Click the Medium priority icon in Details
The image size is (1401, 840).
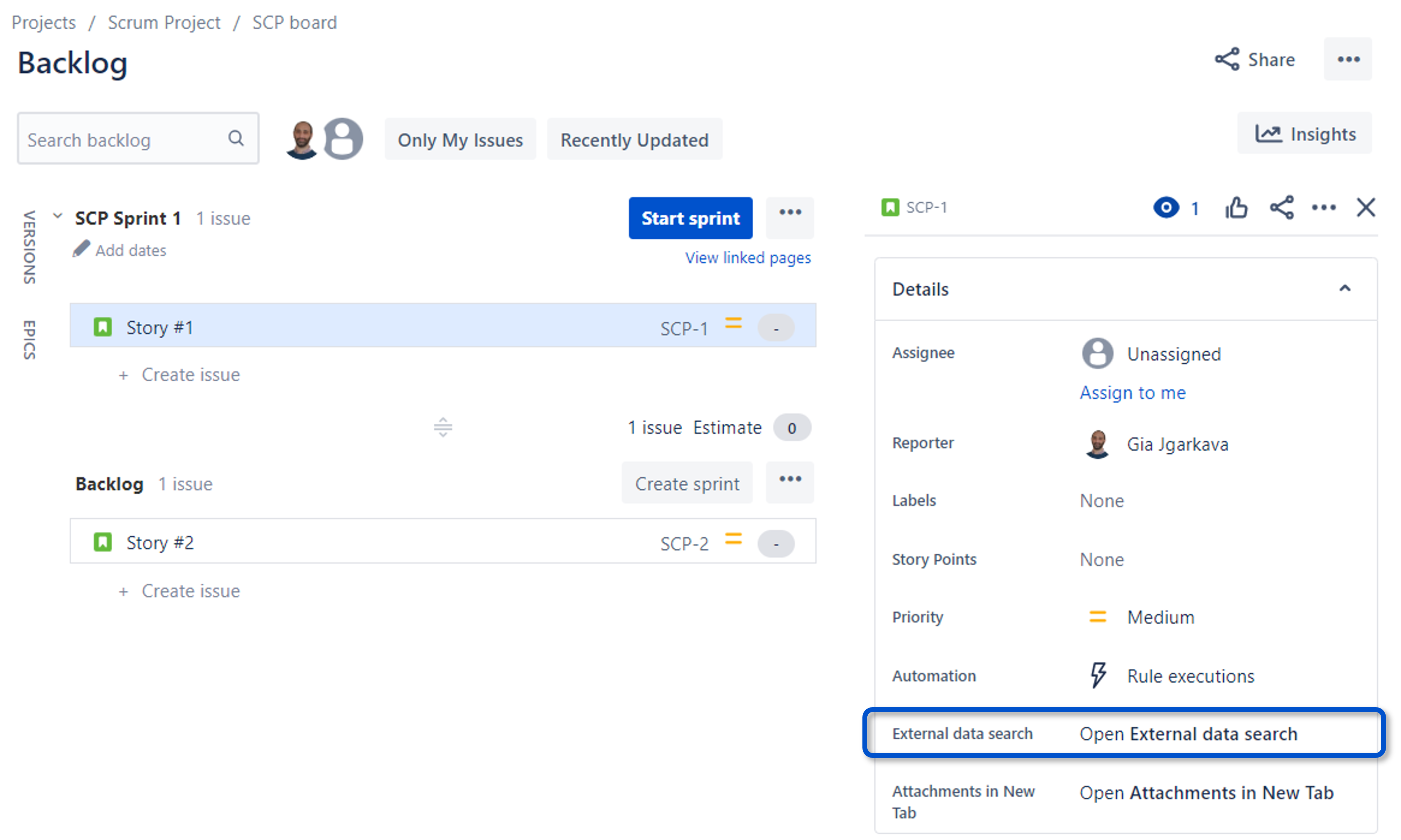pyautogui.click(x=1097, y=617)
